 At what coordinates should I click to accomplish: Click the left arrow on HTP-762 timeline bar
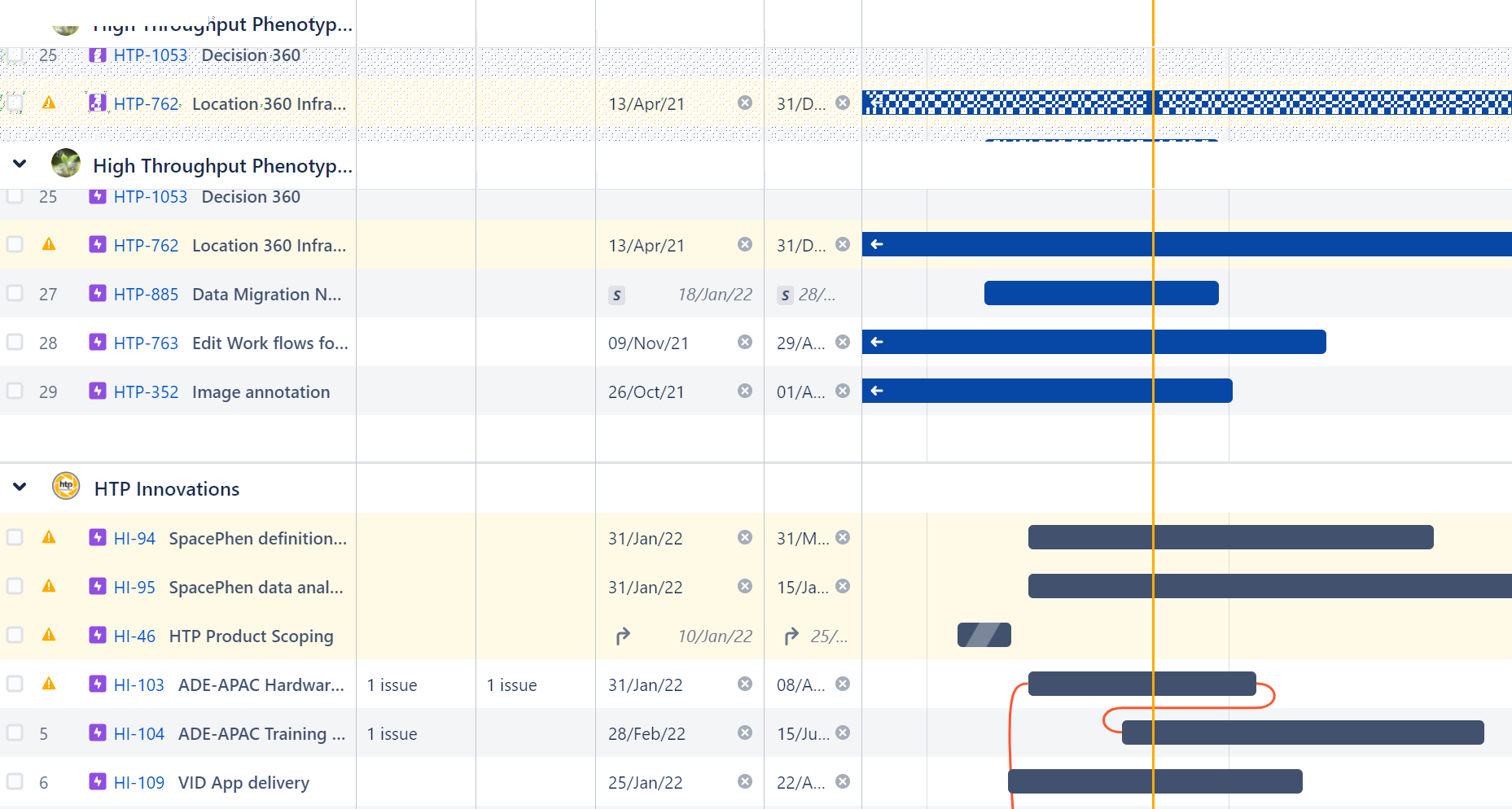tap(877, 244)
